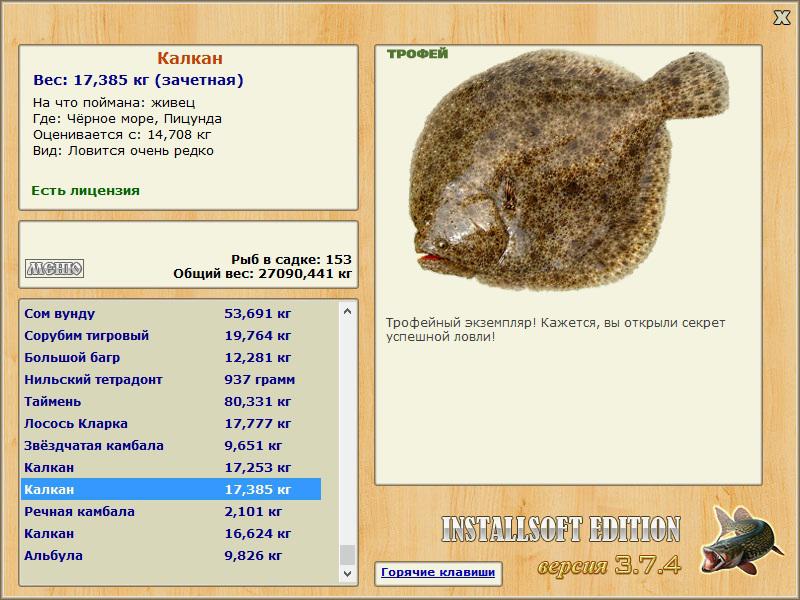This screenshot has height=600, width=800.
Task: Select Речная камбала entry
Action: (171, 511)
